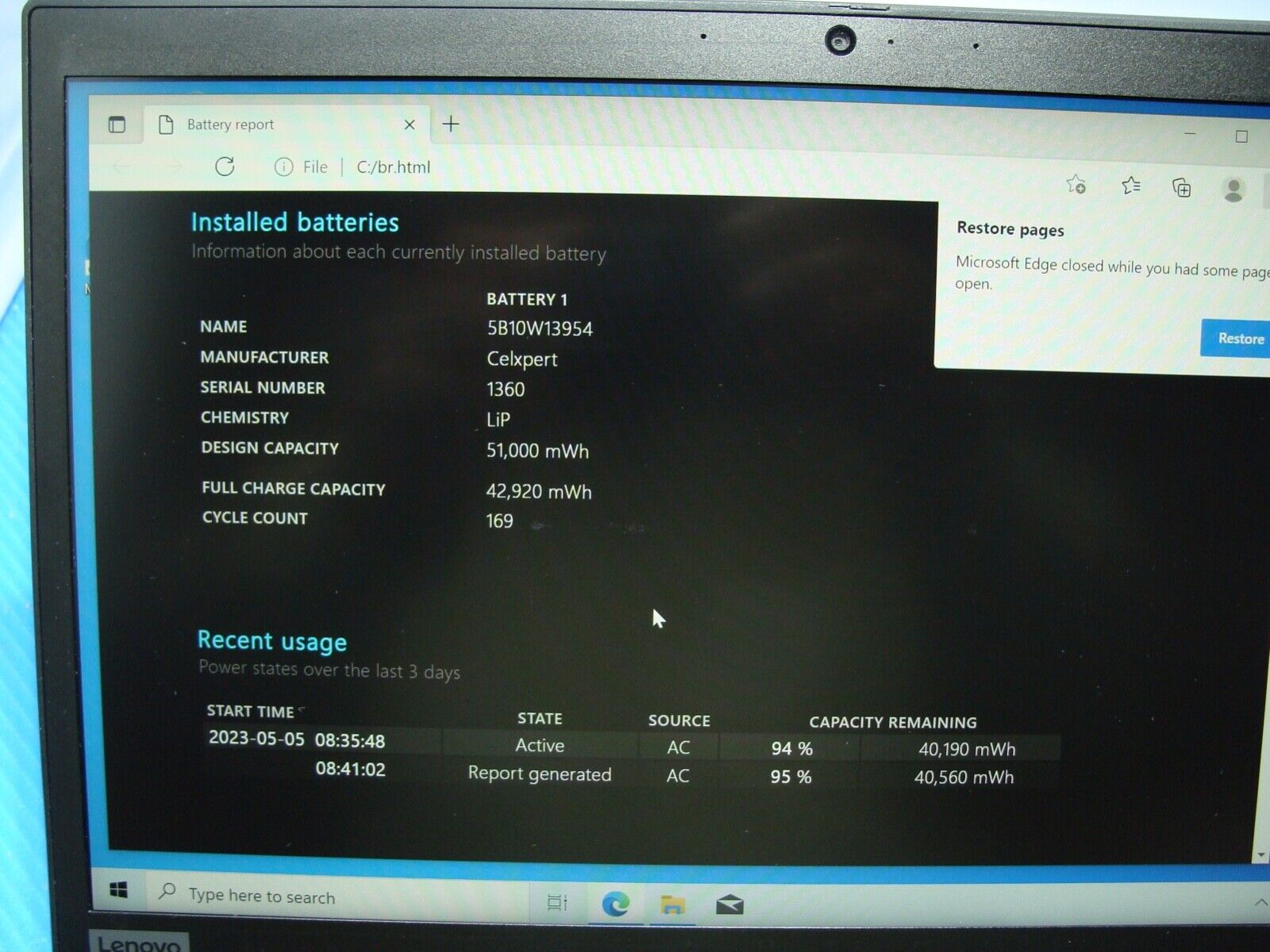Select cycle count value 169
The height and width of the screenshot is (952, 1270).
tap(499, 521)
